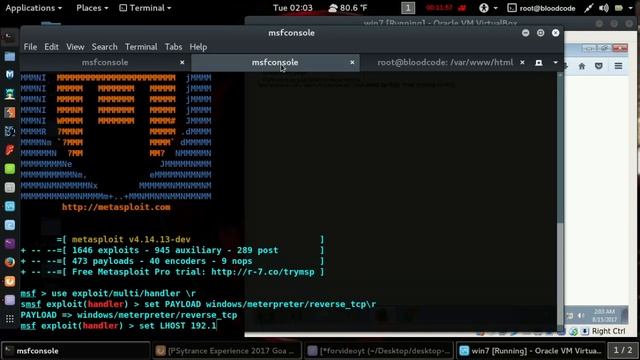This screenshot has width=640, height=360.
Task: Launch the Maltego icon in dock
Action: 9,131
